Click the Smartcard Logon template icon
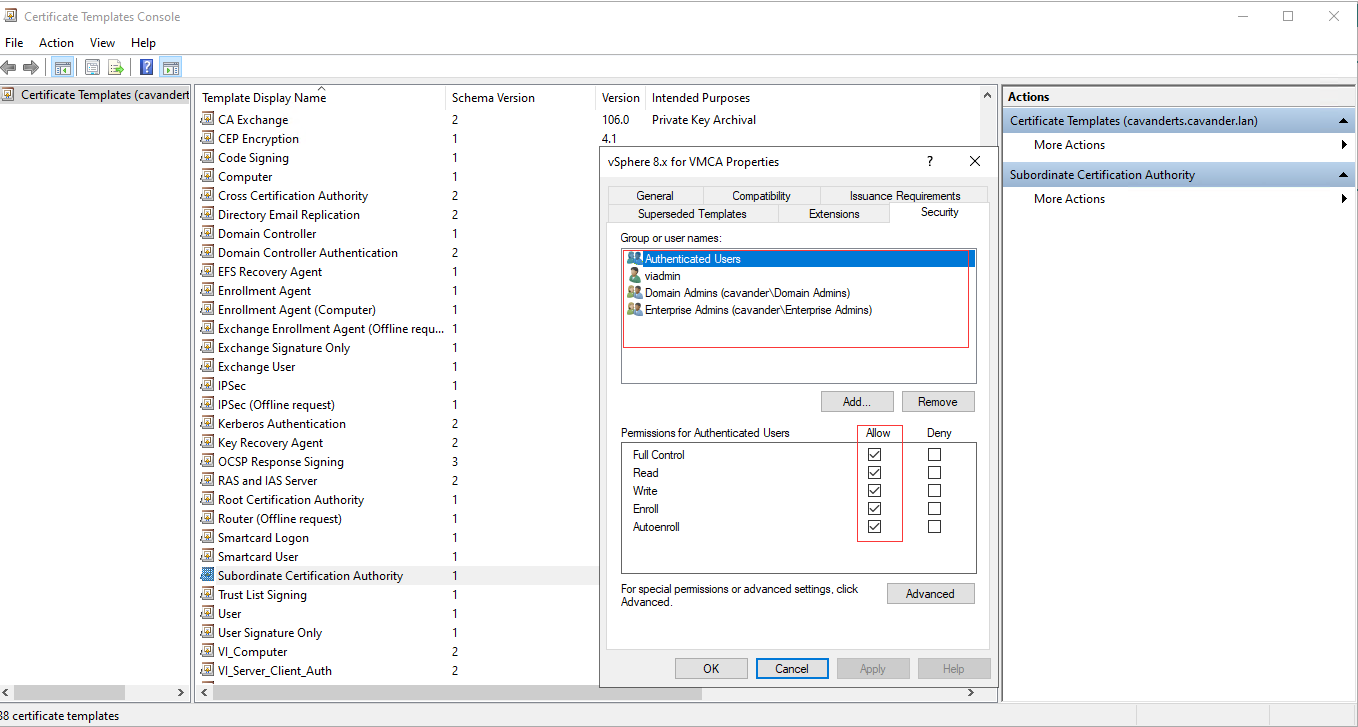The image size is (1358, 727). 207,537
